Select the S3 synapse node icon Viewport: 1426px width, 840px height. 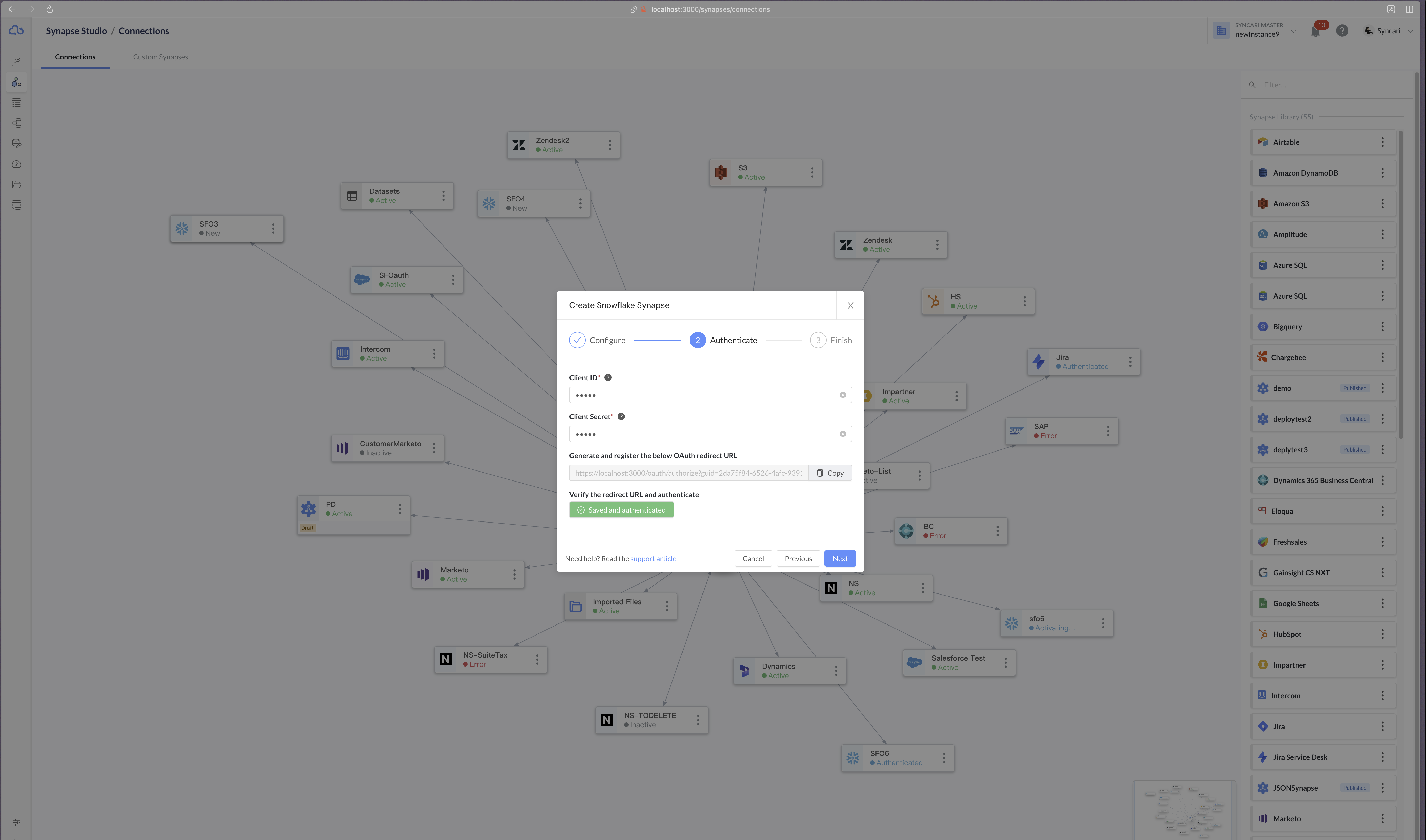click(x=721, y=172)
